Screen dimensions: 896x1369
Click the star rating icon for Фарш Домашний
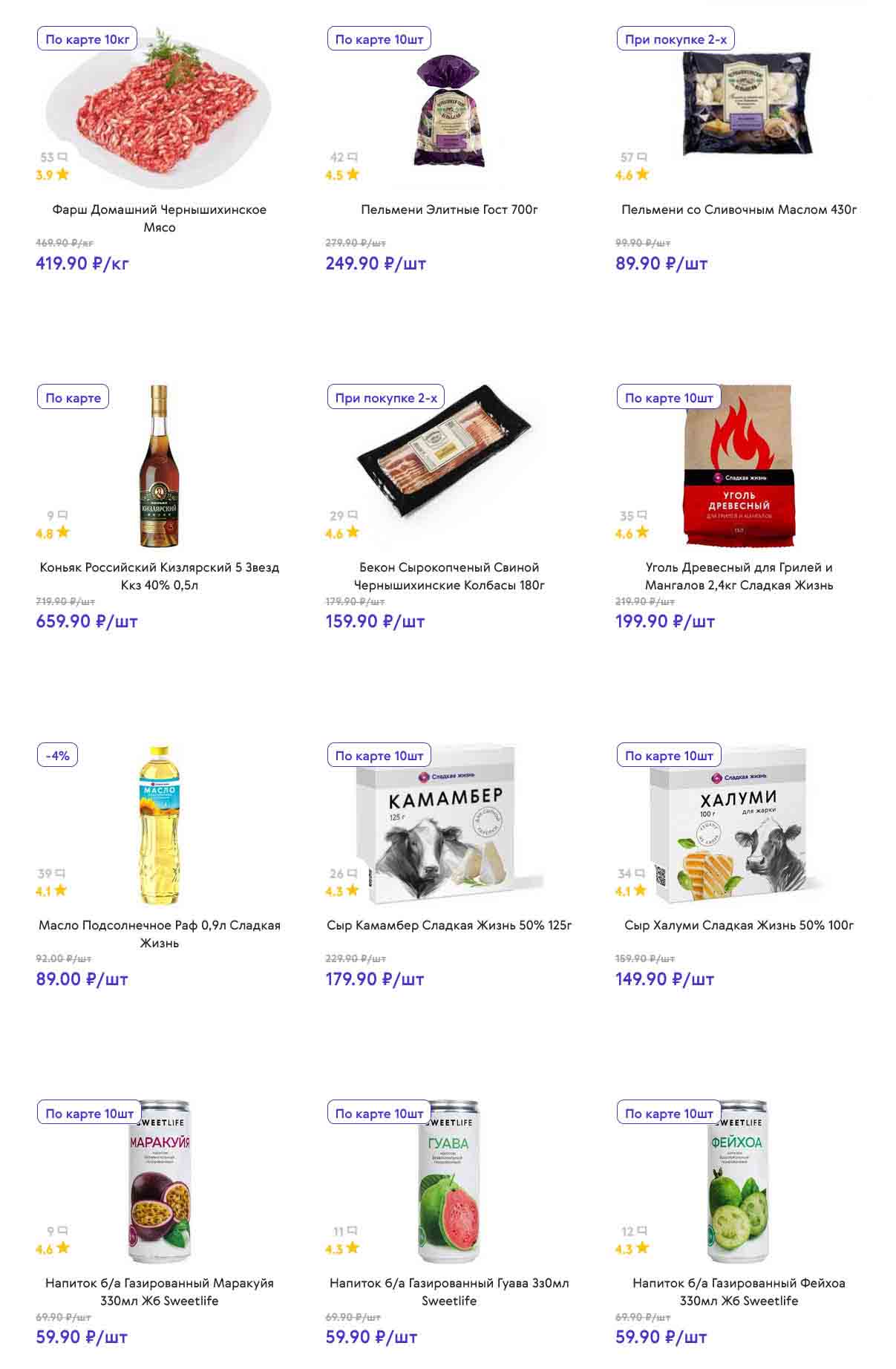[62, 174]
